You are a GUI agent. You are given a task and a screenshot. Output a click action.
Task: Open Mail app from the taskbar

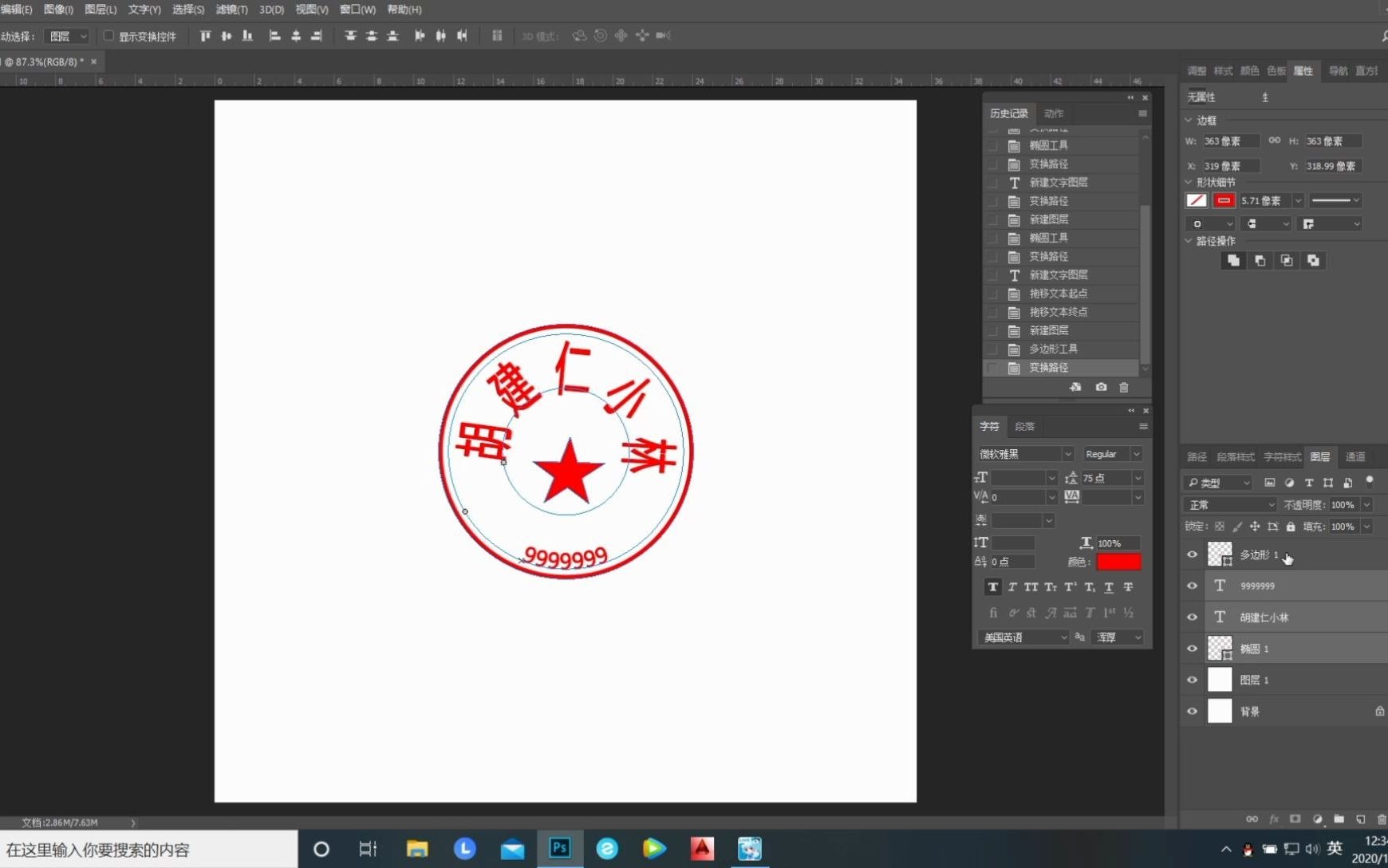pos(512,848)
